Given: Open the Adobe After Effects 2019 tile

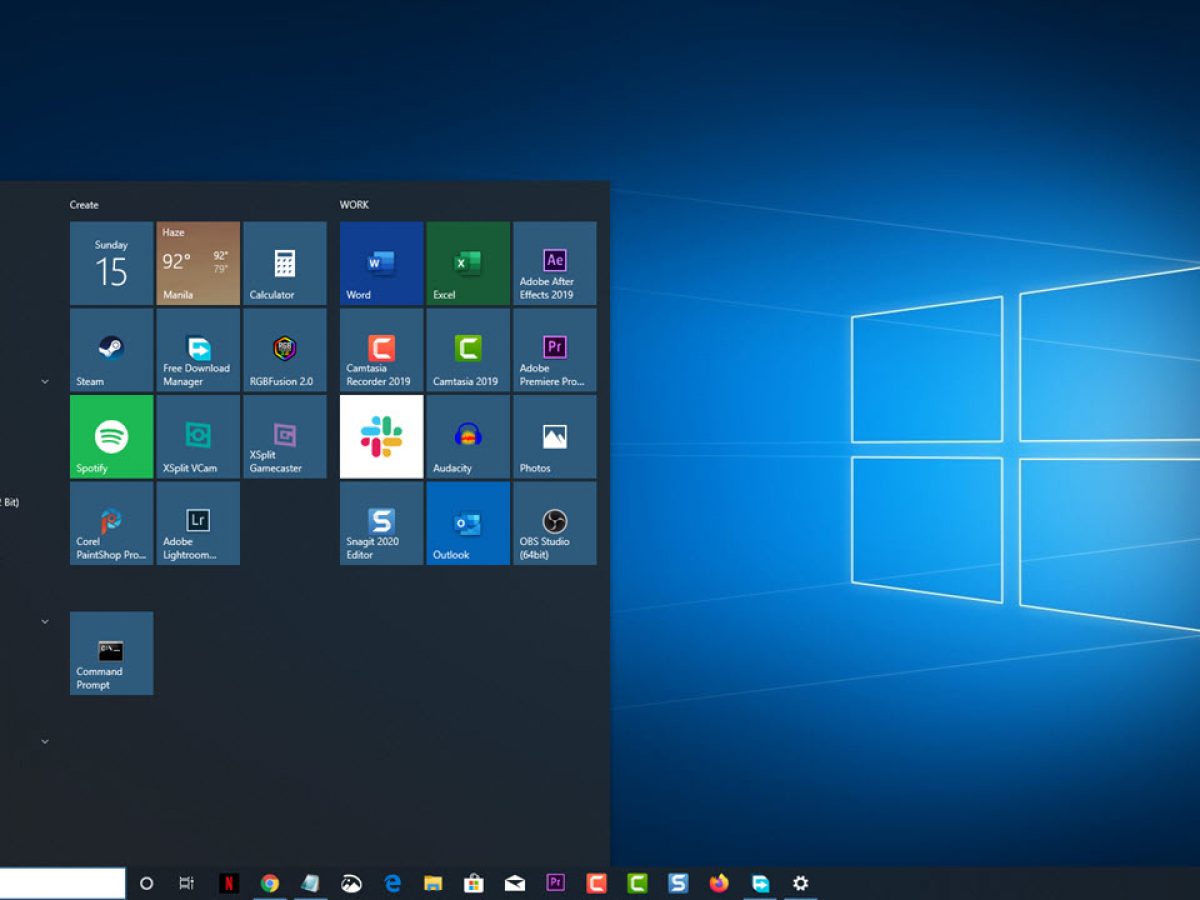Looking at the screenshot, I should pyautogui.click(x=555, y=263).
